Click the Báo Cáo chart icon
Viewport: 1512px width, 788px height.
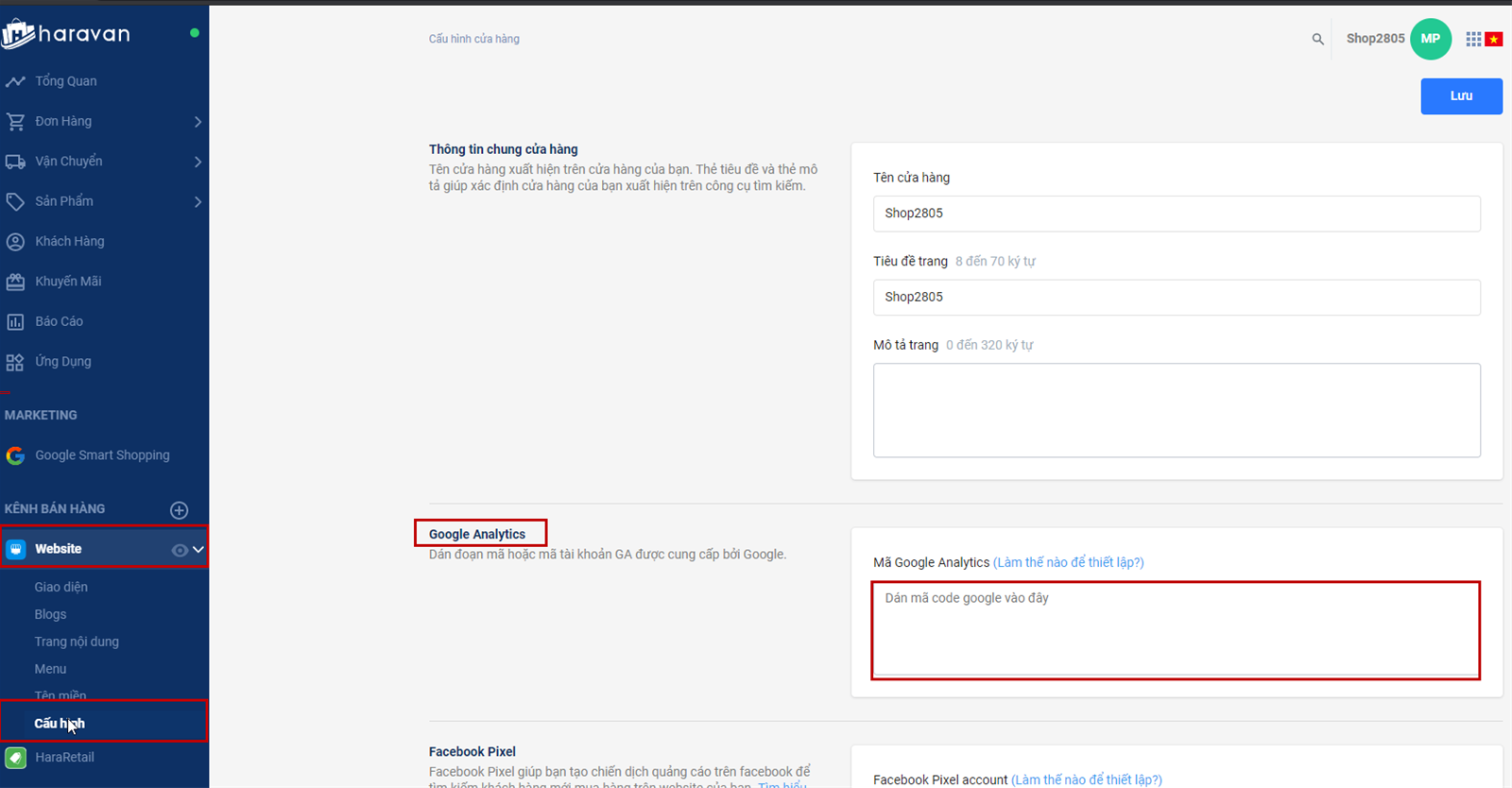[15, 321]
